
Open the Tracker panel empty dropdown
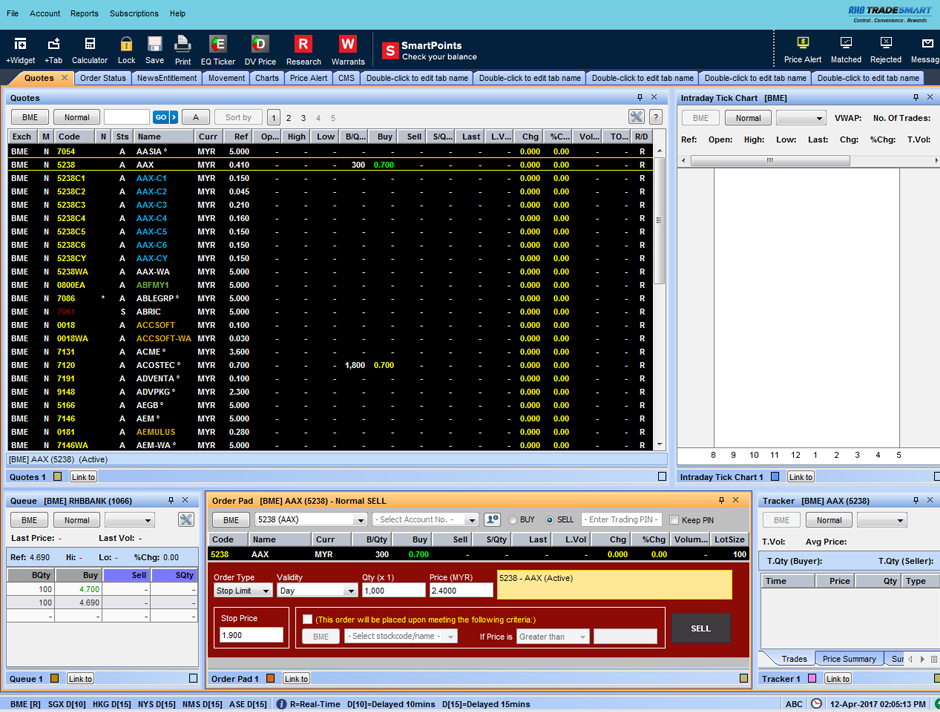point(881,520)
